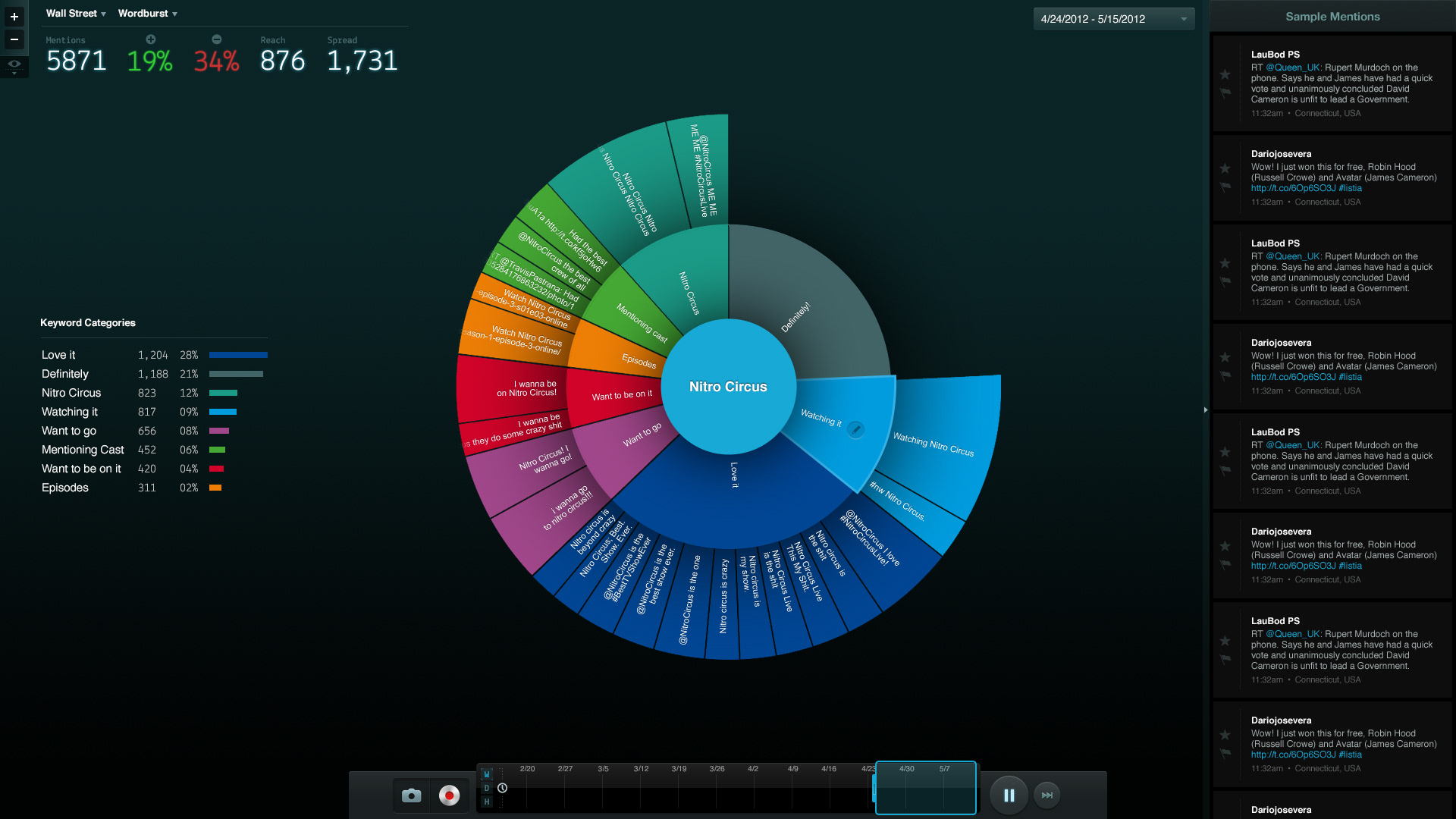
Task: Click the Sample Mentions panel header
Action: tap(1332, 17)
